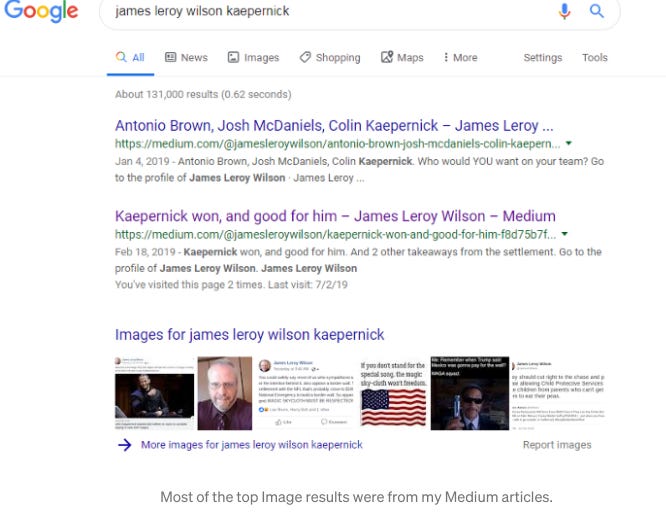Expand the dropdown arrow beside the kaepernick-won URL
This screenshot has height=517, width=666.
(x=564, y=234)
